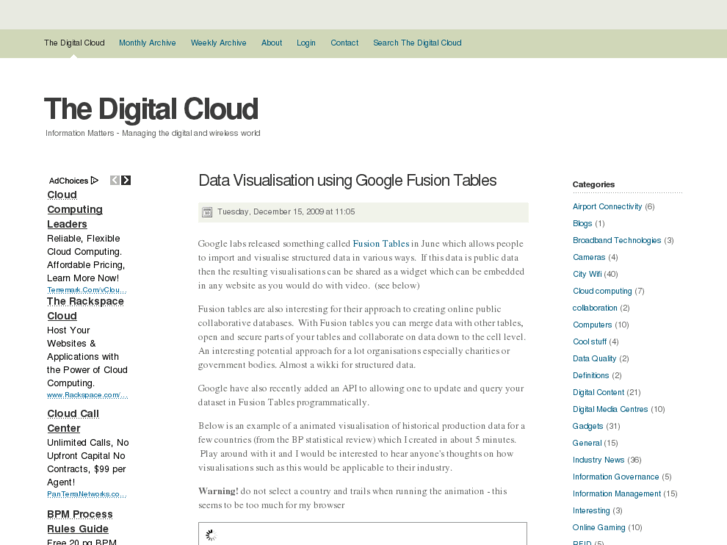Select the Cool stuff category
This screenshot has width=727, height=545.
point(589,342)
